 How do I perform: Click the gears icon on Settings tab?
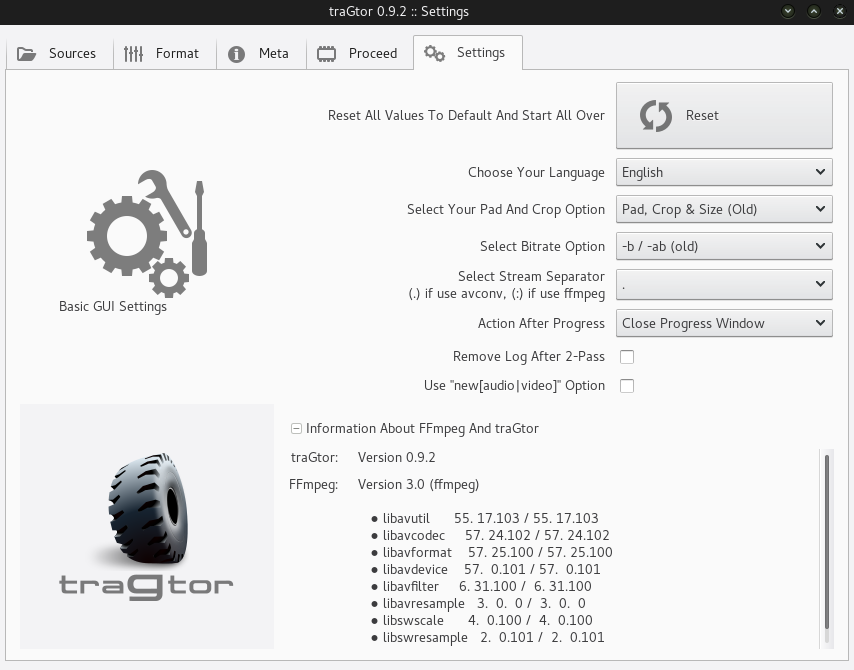tap(434, 53)
